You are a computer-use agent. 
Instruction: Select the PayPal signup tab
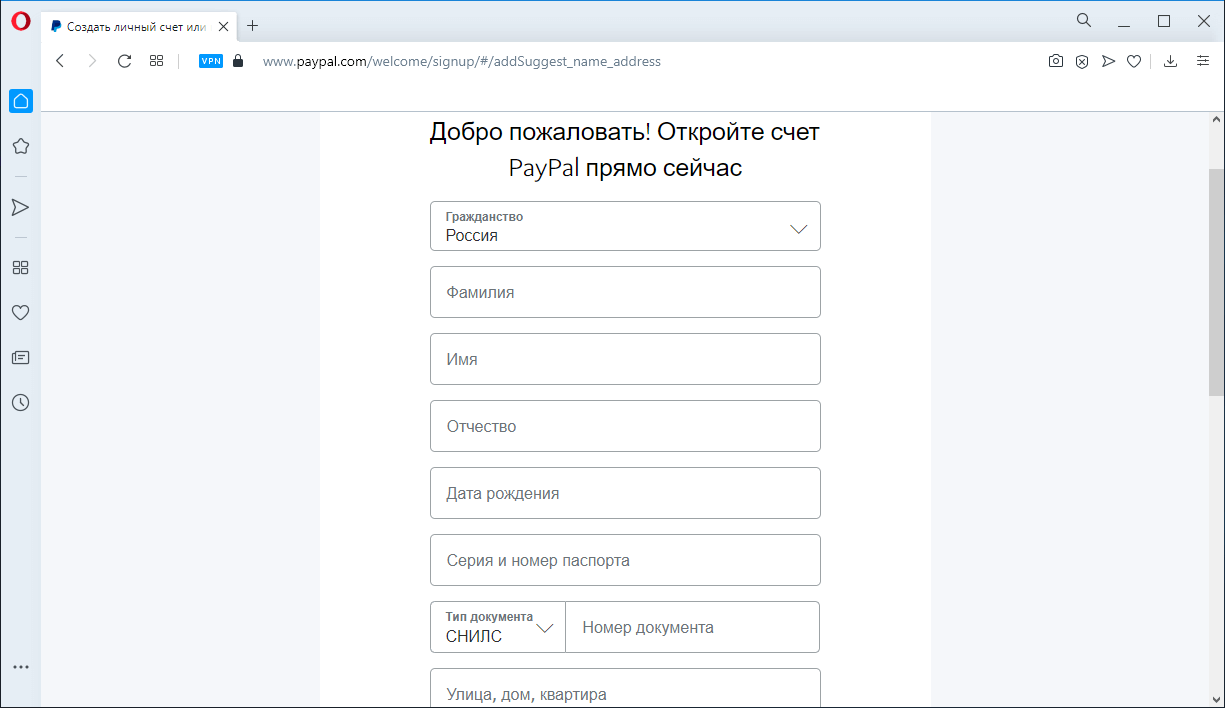[x=140, y=26]
